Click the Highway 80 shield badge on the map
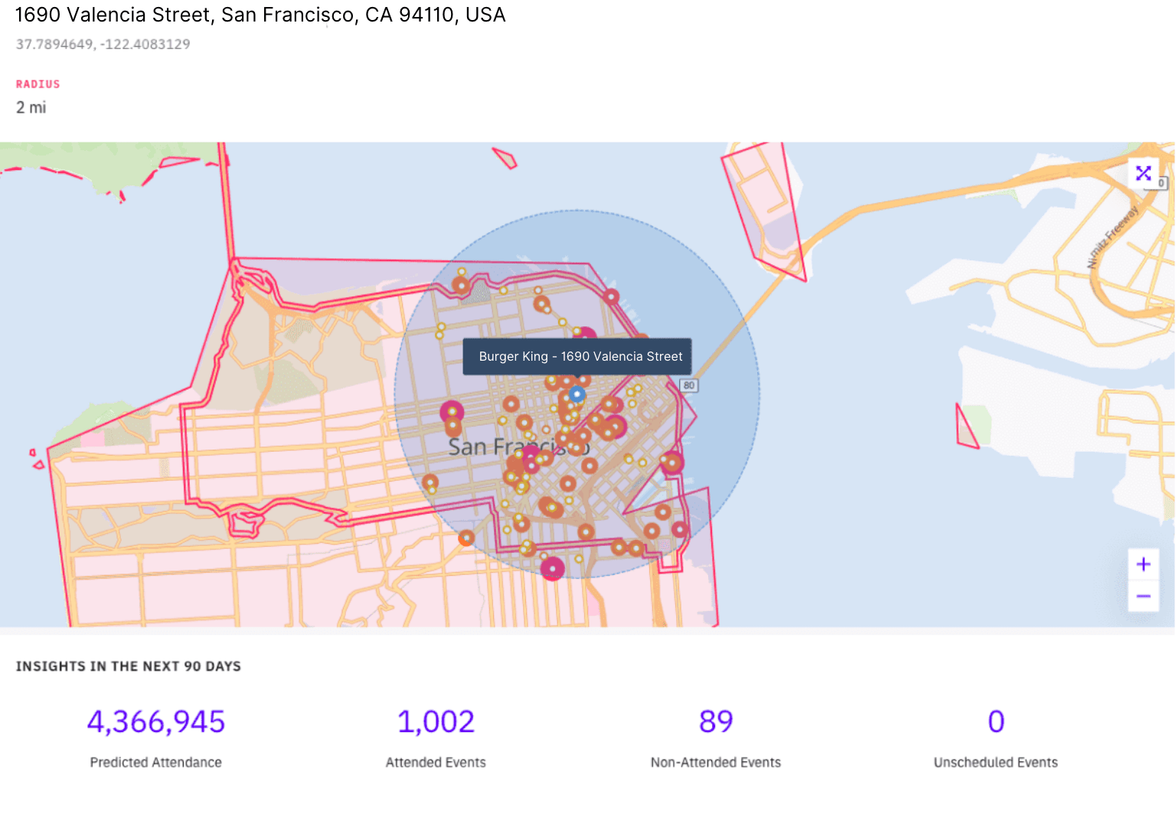 688,385
